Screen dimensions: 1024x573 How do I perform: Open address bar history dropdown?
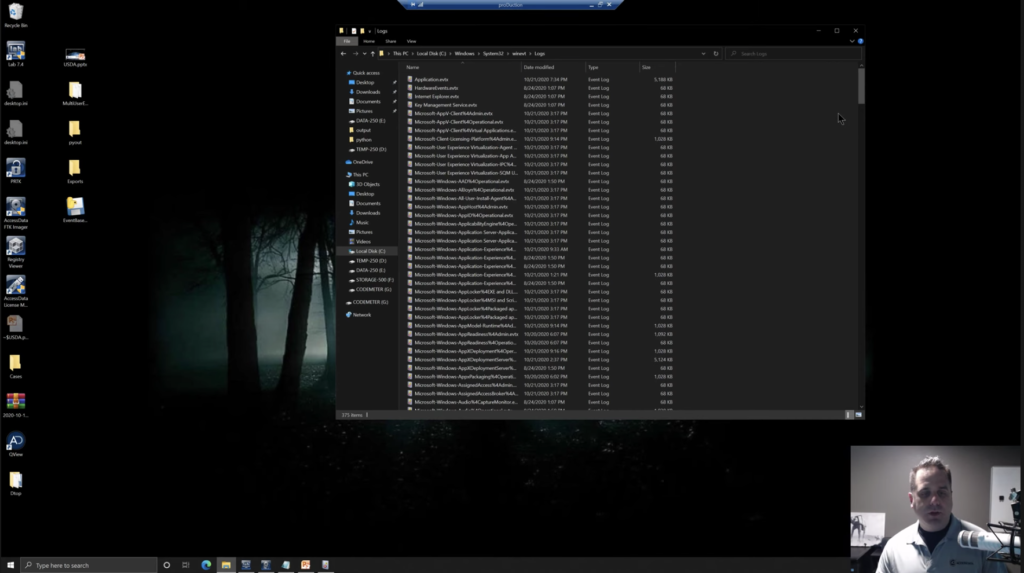(703, 54)
